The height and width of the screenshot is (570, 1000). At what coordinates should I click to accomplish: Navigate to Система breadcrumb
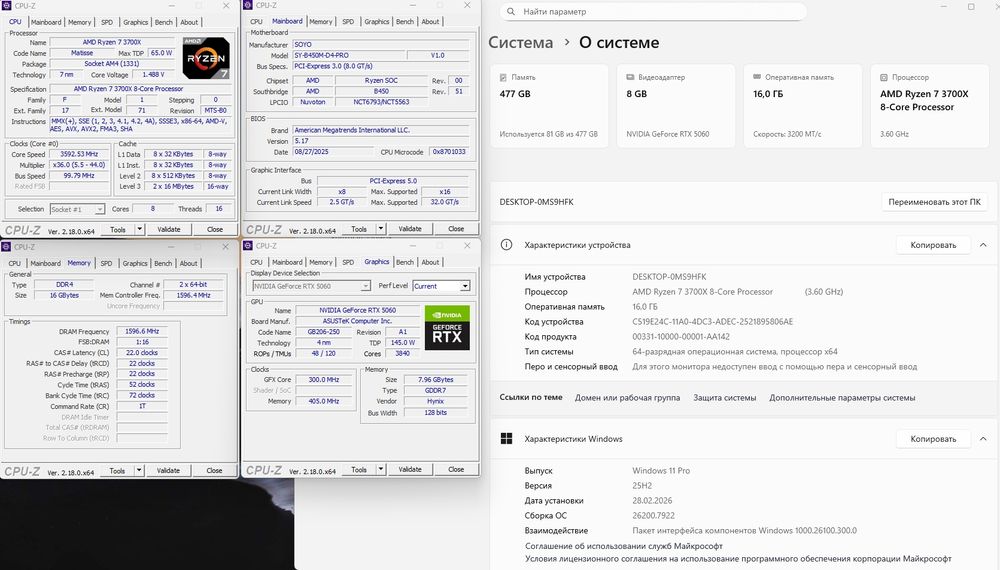(x=520, y=43)
